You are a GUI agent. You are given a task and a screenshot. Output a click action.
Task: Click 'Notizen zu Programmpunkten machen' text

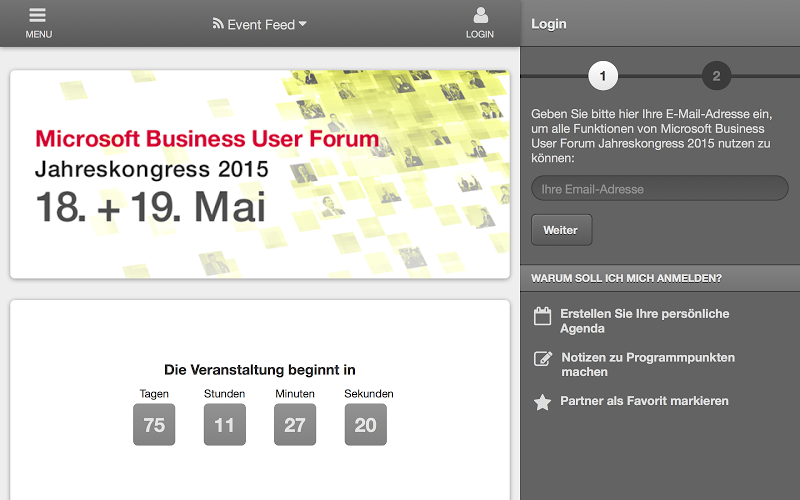648,364
